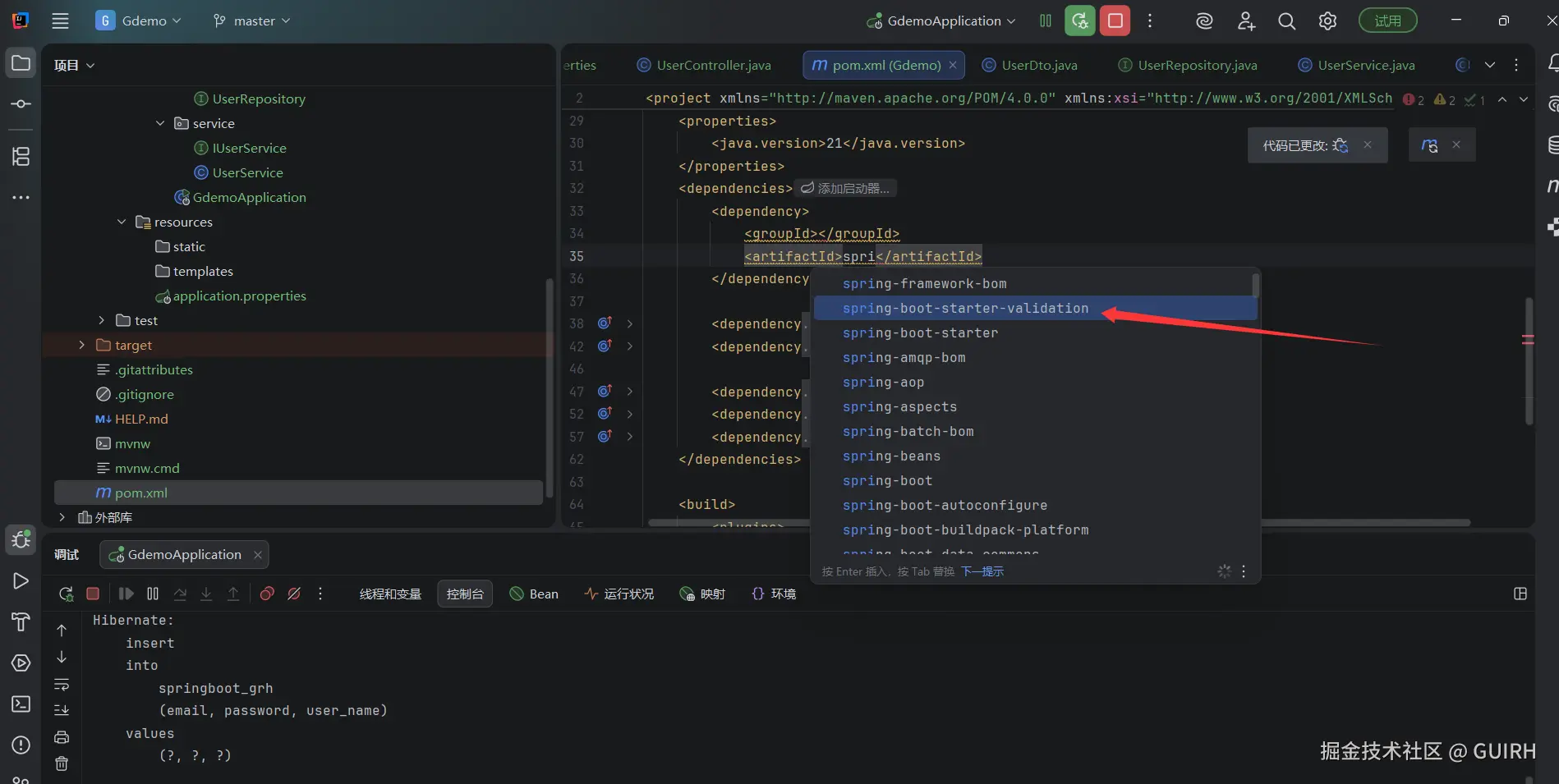Open the Project tool window
This screenshot has width=1559, height=784.
[21, 63]
